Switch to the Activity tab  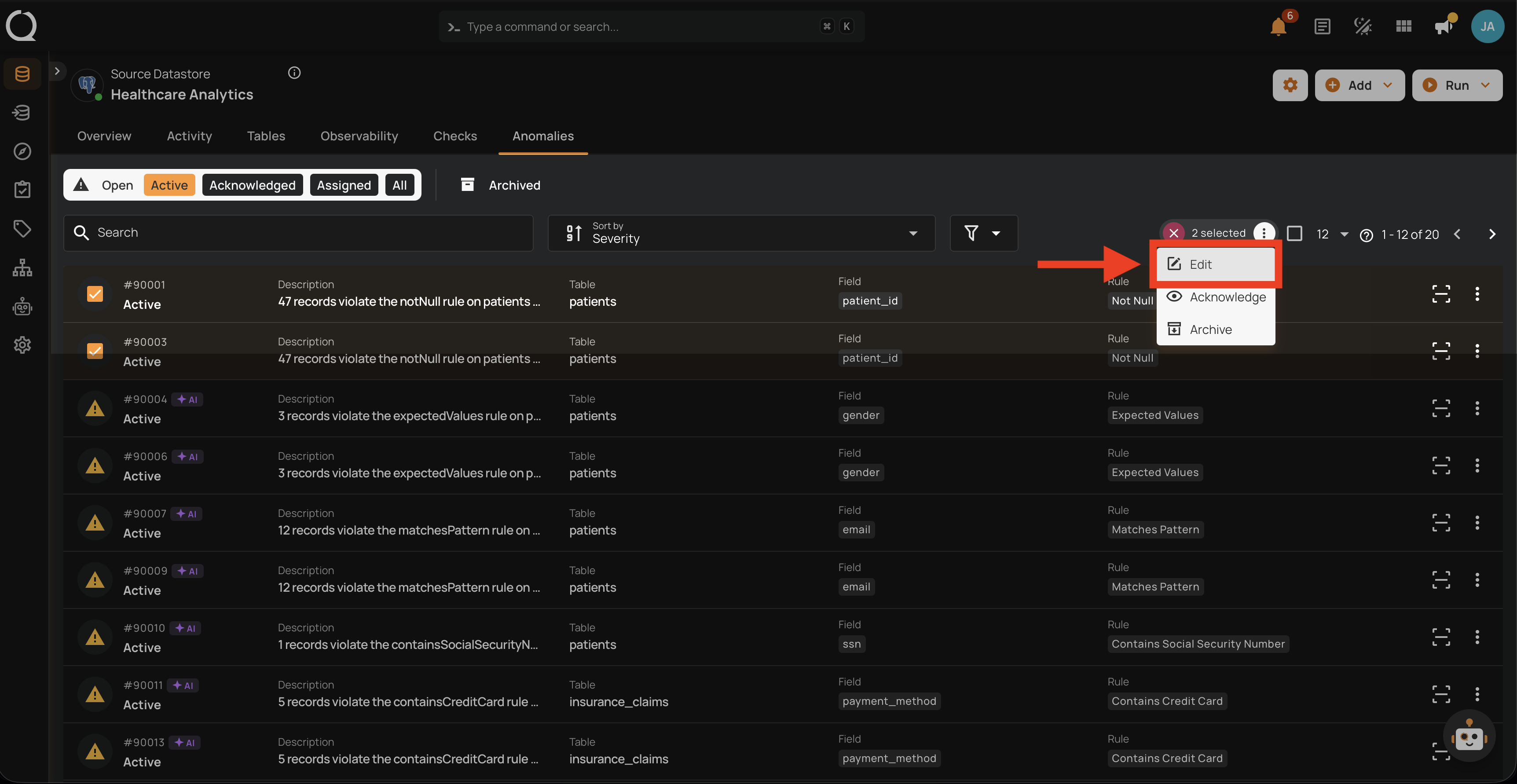[189, 136]
